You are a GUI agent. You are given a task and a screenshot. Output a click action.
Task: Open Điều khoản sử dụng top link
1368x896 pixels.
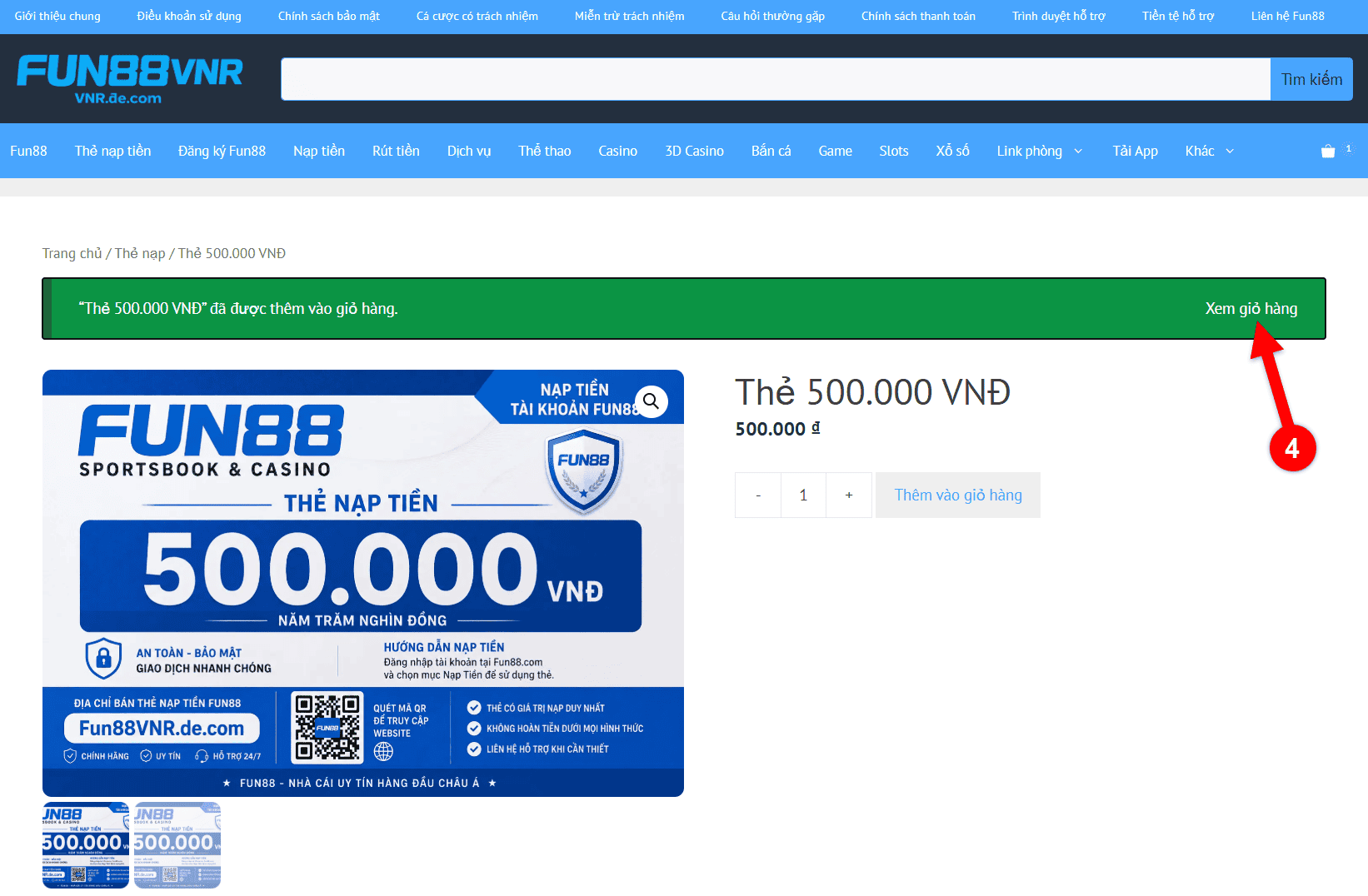tap(189, 16)
